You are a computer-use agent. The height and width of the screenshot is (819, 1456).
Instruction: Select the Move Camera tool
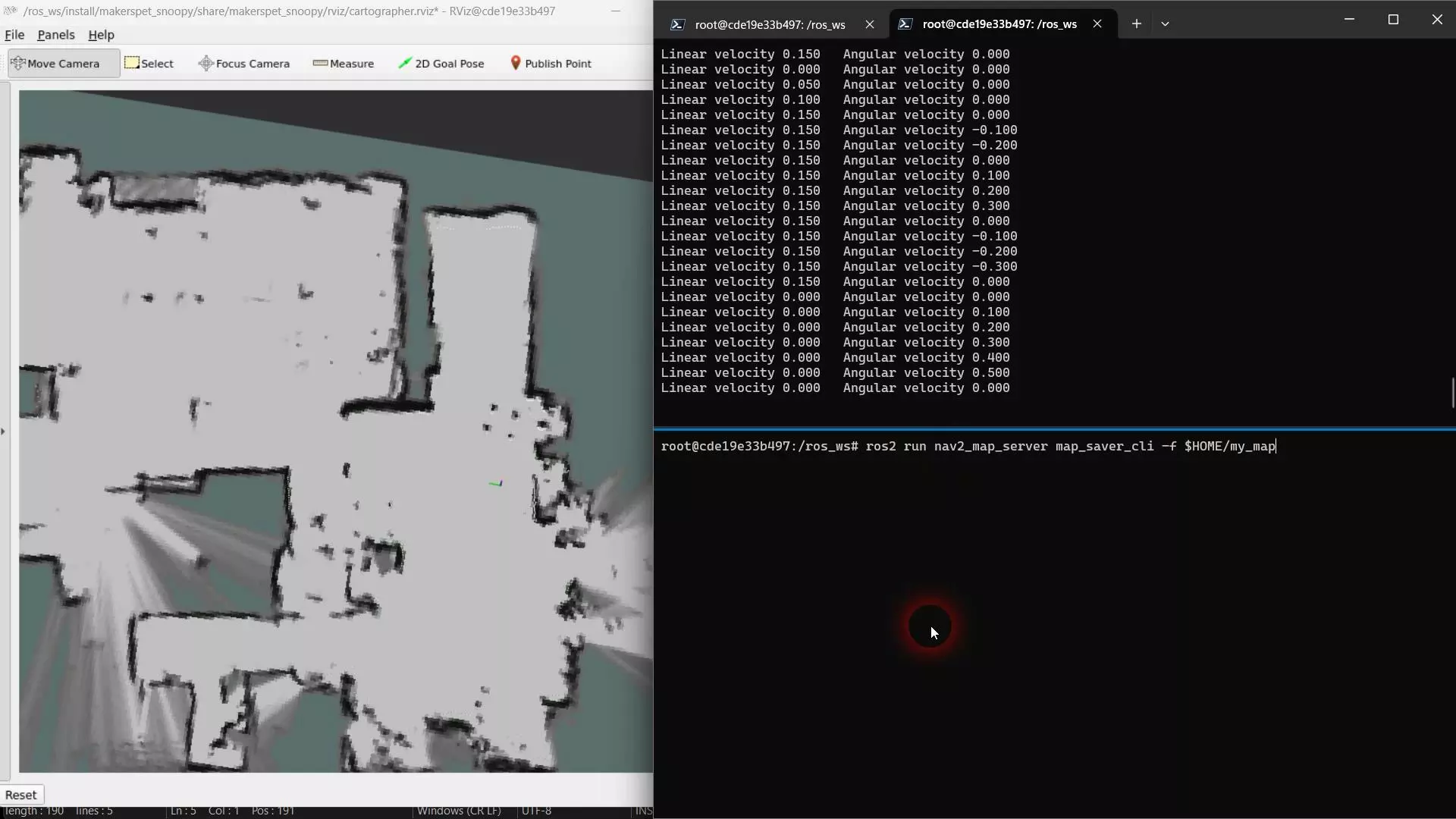point(55,63)
